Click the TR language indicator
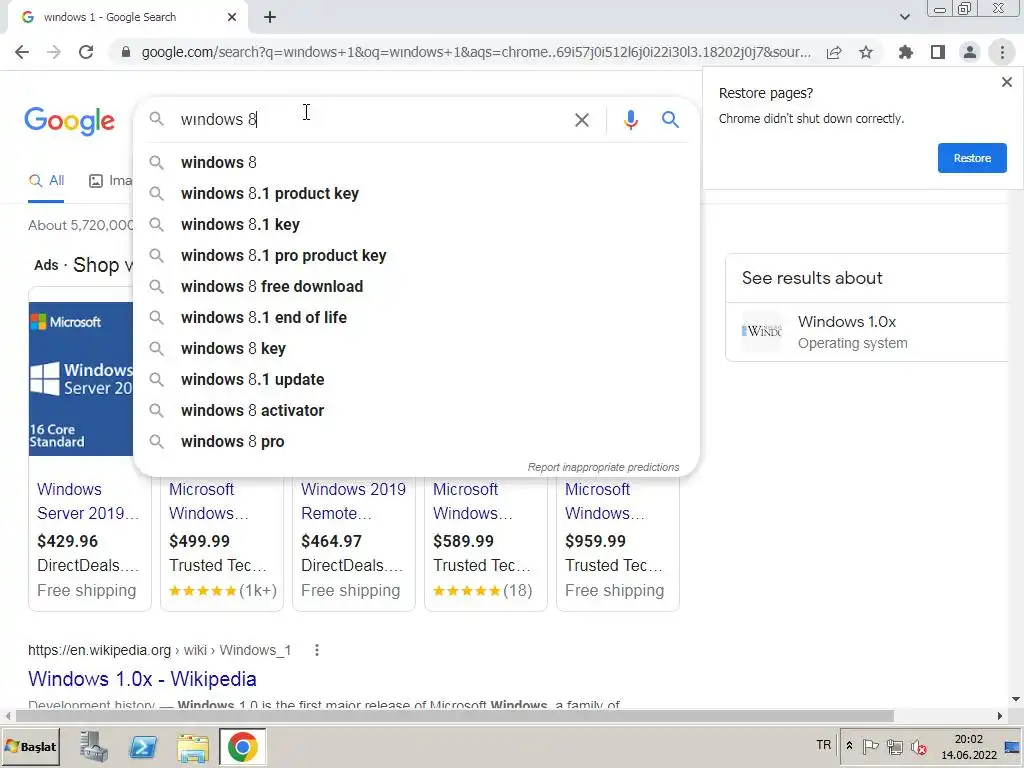The image size is (1024, 768). tap(824, 745)
